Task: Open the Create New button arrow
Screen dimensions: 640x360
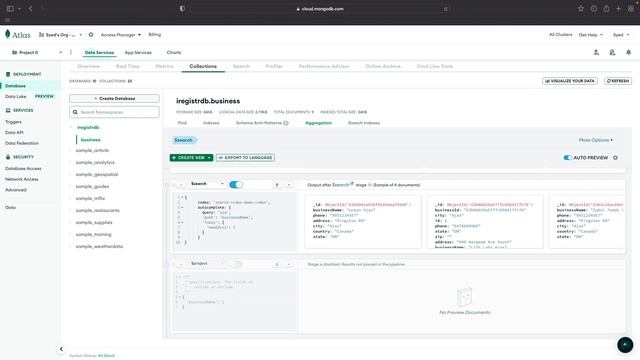Action: 209,158
